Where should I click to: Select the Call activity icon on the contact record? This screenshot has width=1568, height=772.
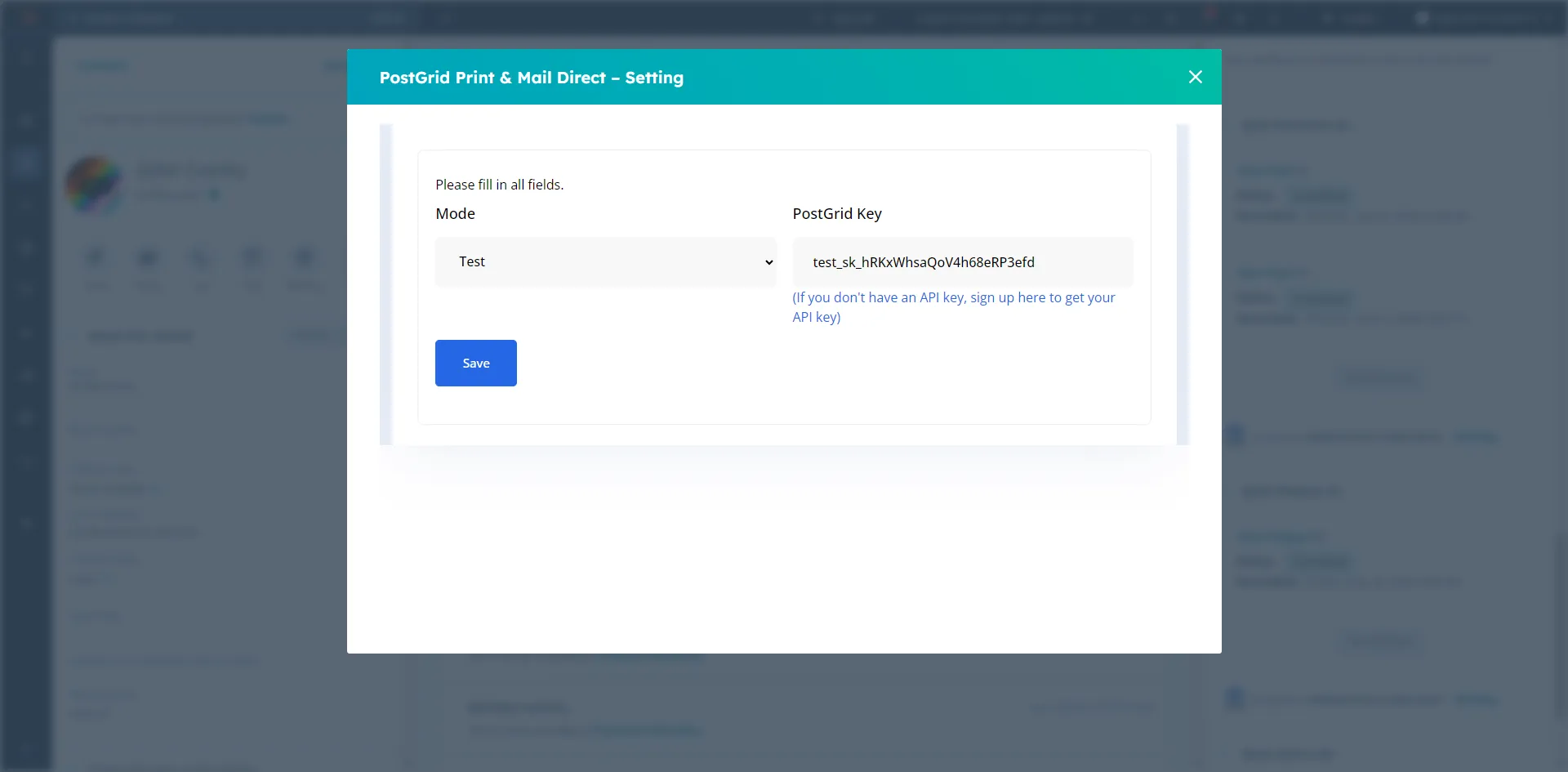[x=200, y=260]
